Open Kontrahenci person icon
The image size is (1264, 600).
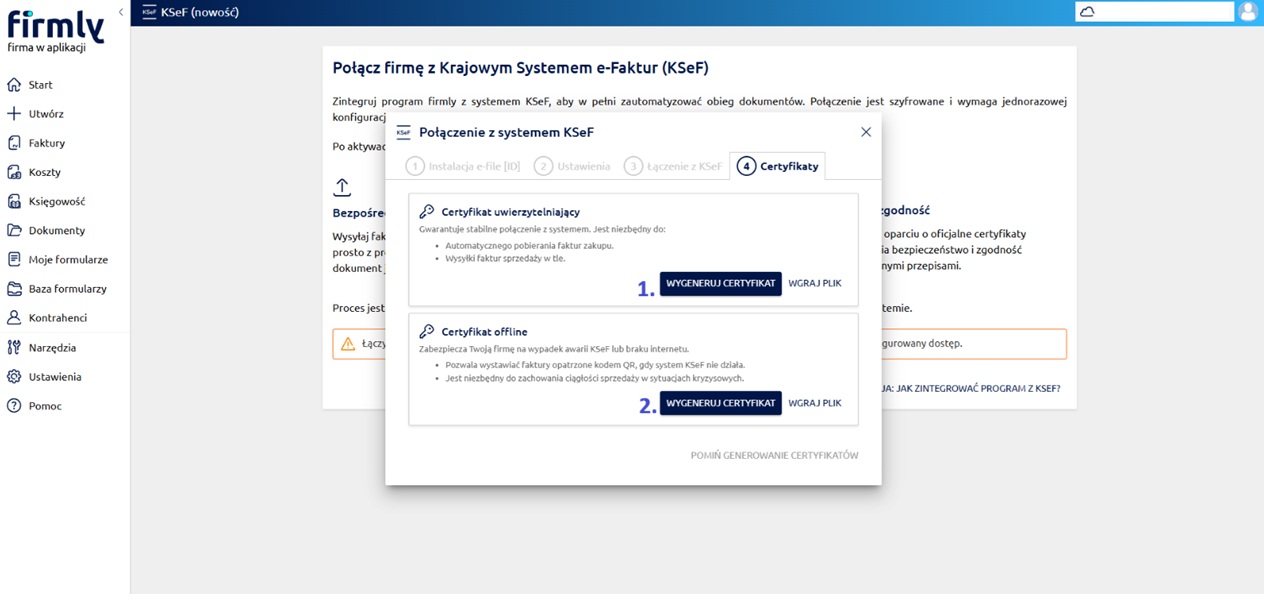tap(14, 318)
